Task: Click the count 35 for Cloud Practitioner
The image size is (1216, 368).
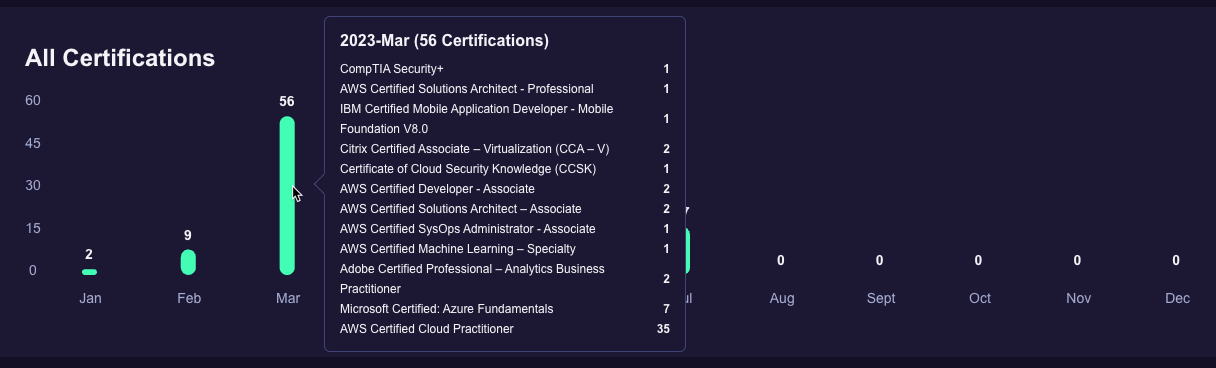Action: click(x=663, y=329)
